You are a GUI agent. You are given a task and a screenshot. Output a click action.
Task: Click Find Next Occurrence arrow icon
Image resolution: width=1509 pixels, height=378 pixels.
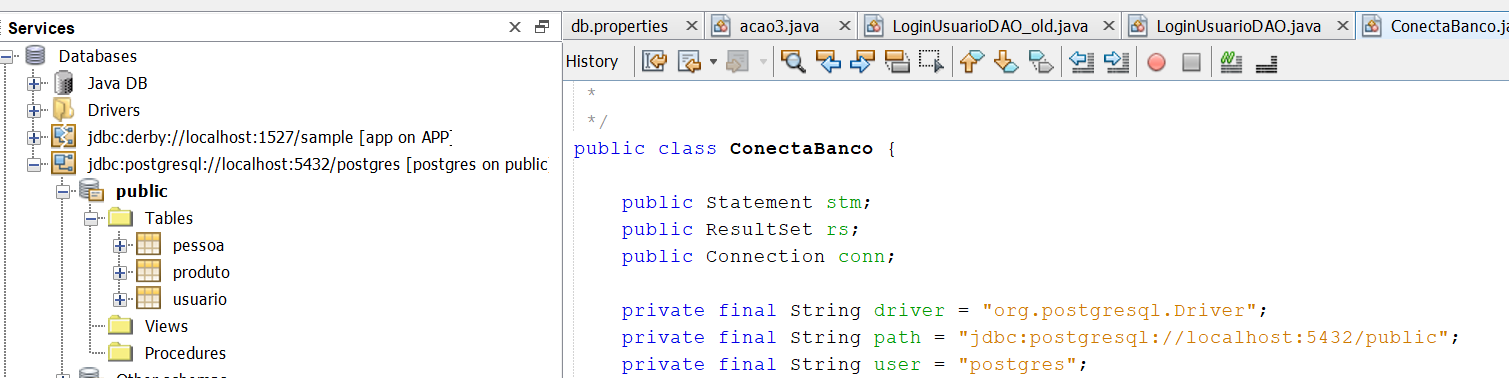click(862, 62)
